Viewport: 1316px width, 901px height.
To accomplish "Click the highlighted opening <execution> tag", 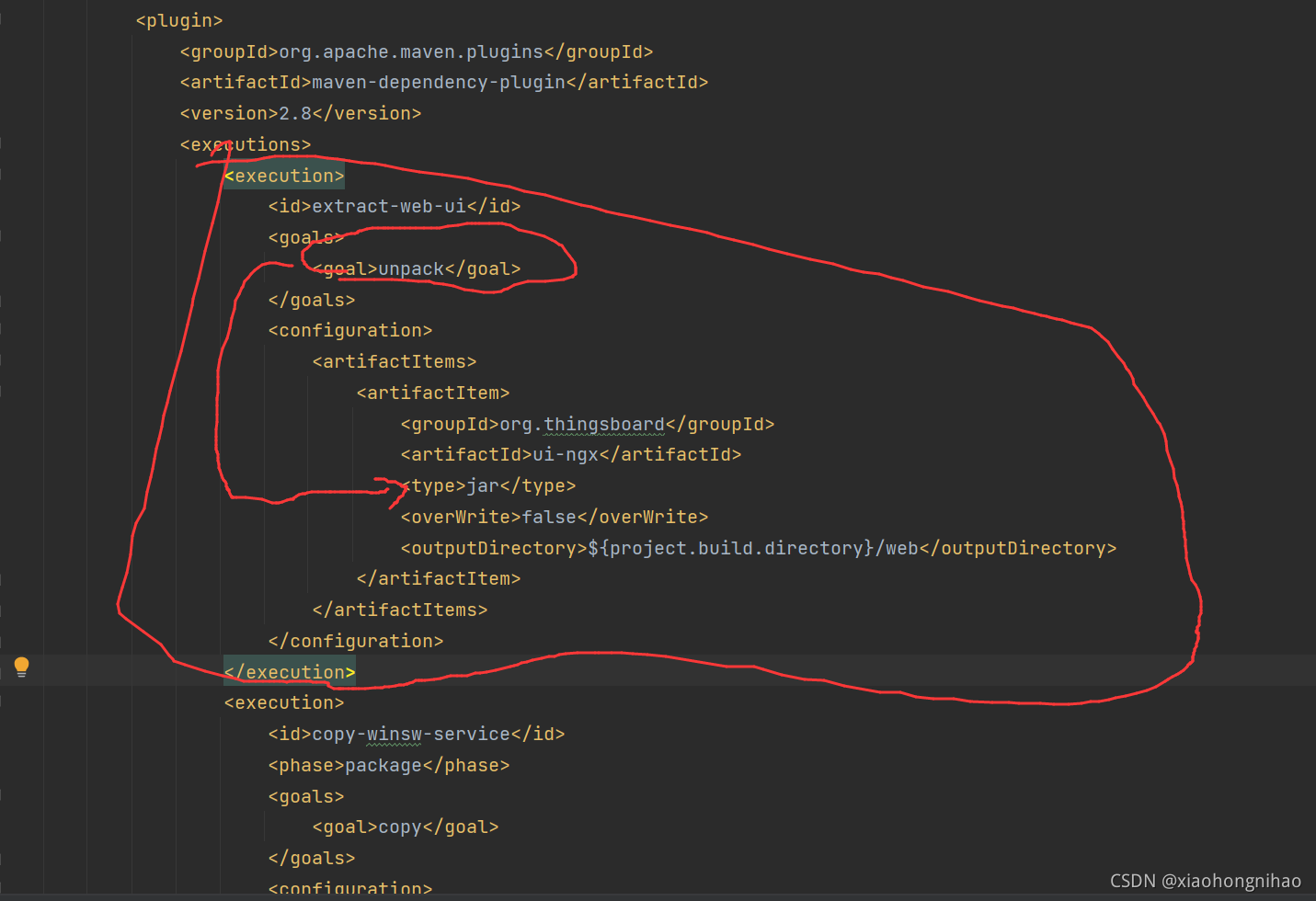I will 284,176.
